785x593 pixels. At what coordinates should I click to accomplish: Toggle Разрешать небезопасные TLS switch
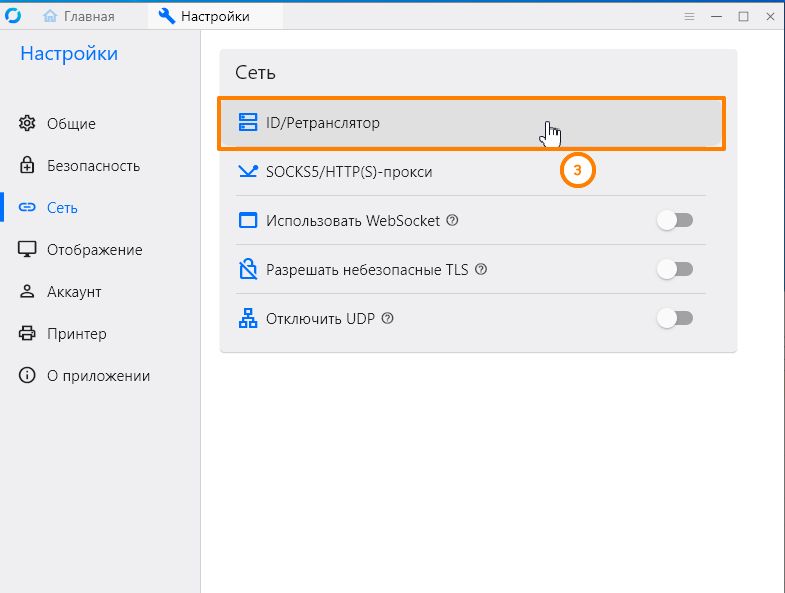675,269
